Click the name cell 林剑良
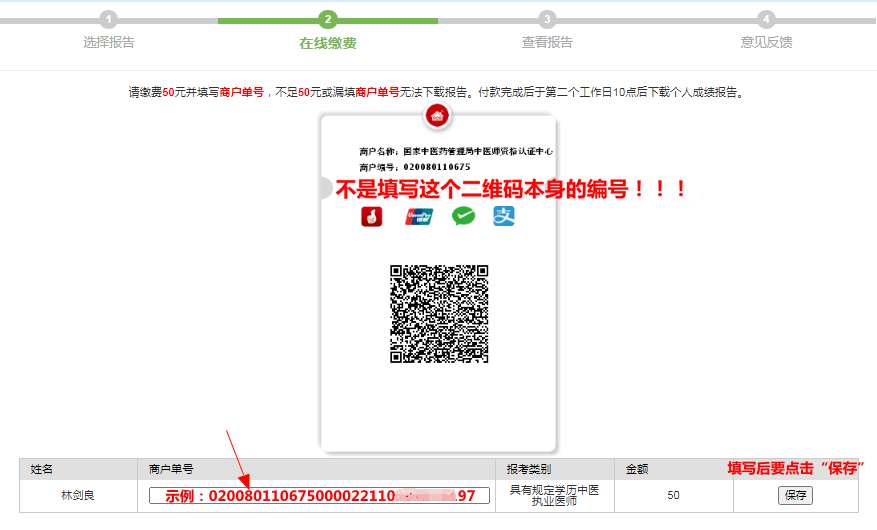877x530 pixels. click(x=78, y=496)
